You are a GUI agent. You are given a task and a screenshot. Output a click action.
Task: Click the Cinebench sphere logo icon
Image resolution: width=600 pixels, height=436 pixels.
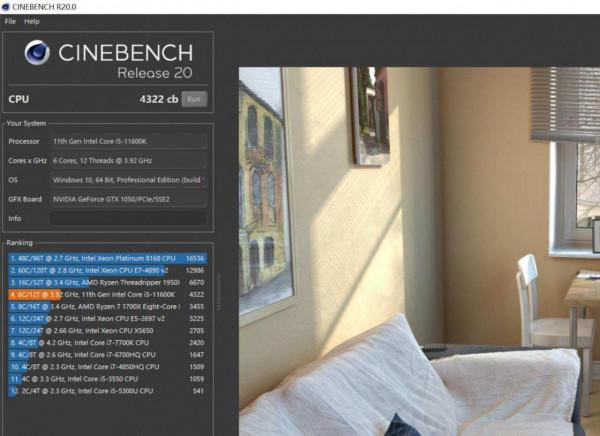pos(37,52)
